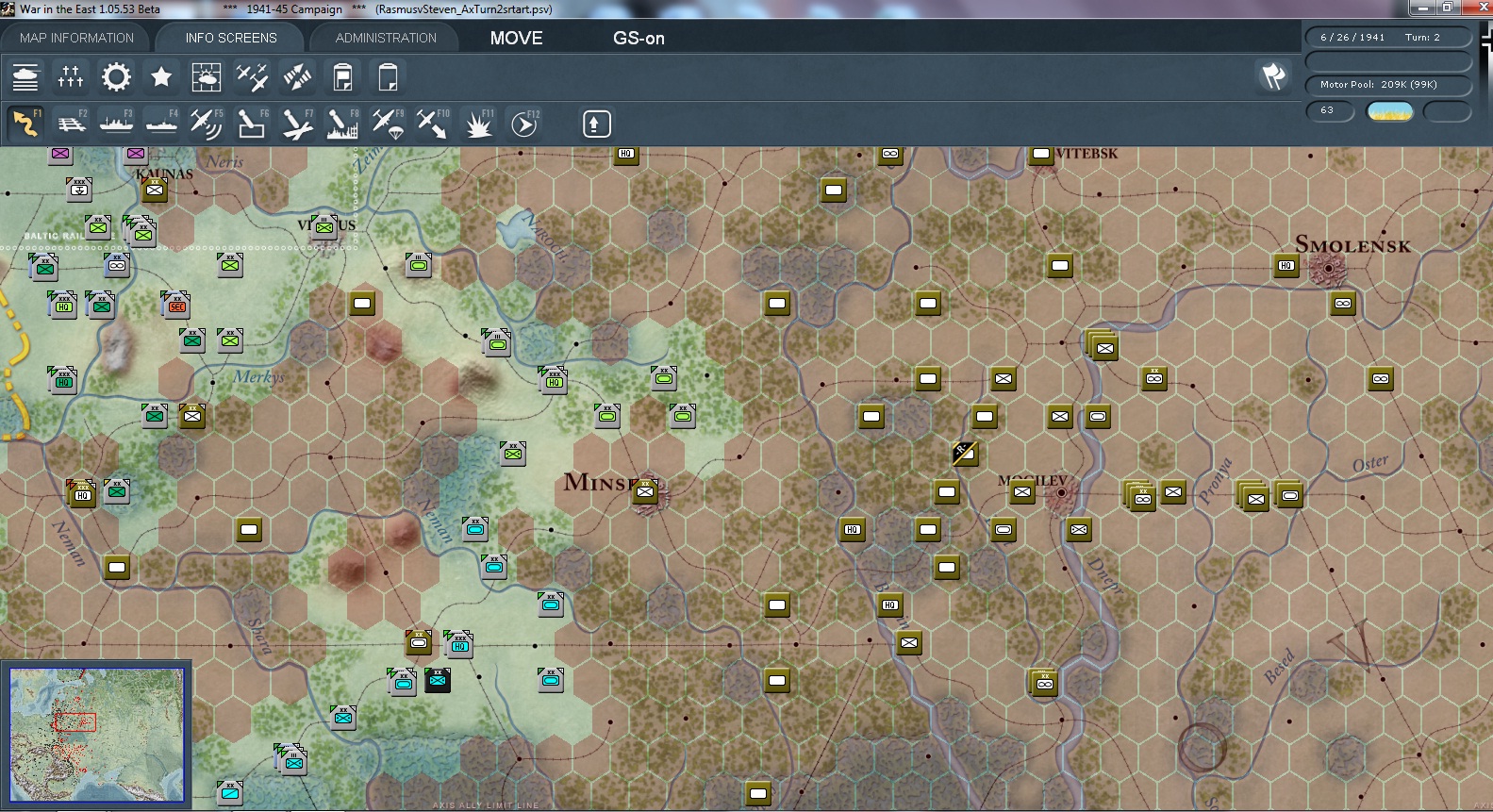The height and width of the screenshot is (812, 1493).
Task: Open the gear production icon
Action: point(116,76)
